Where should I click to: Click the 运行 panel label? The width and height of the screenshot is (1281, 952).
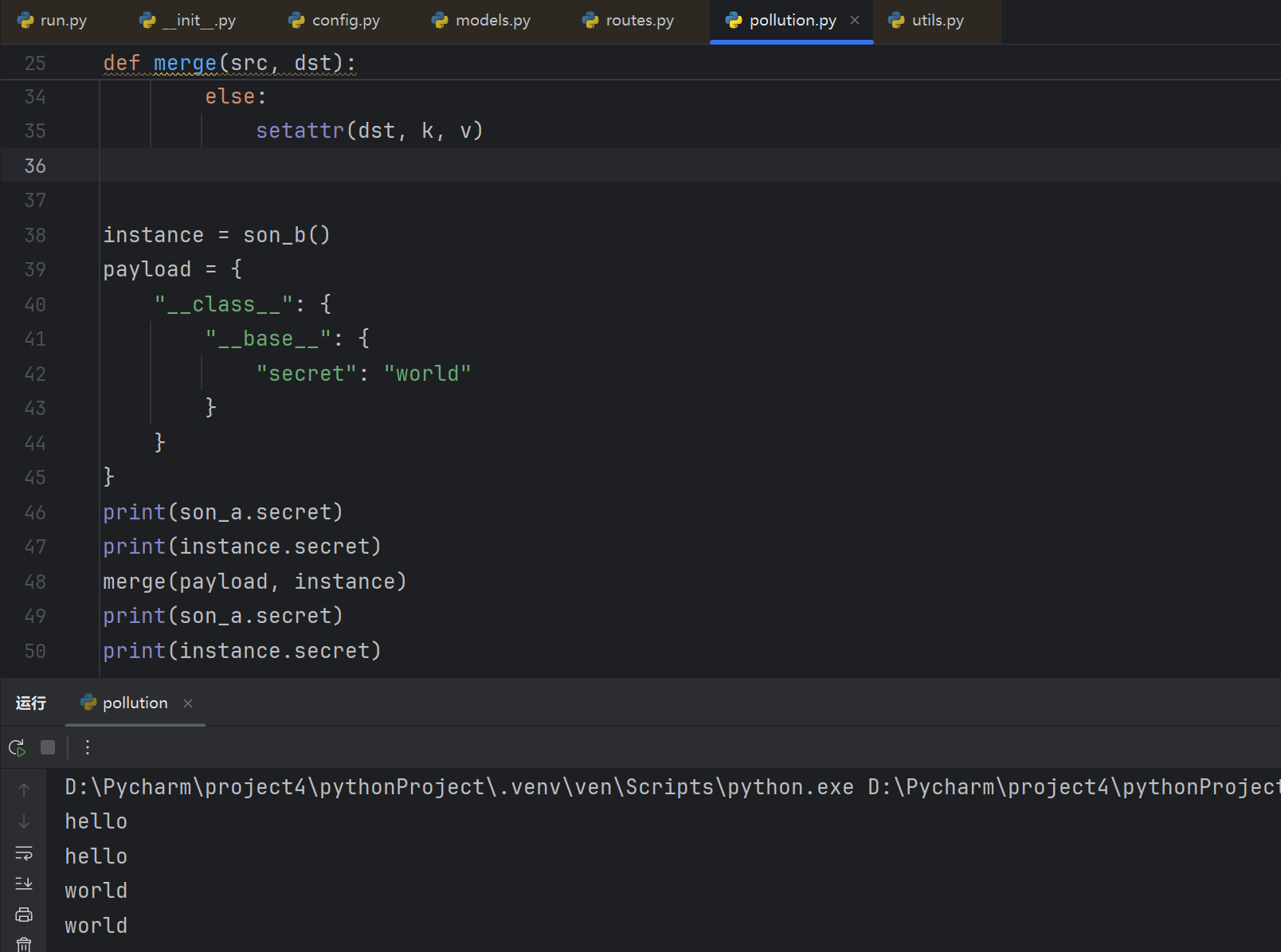click(x=31, y=703)
